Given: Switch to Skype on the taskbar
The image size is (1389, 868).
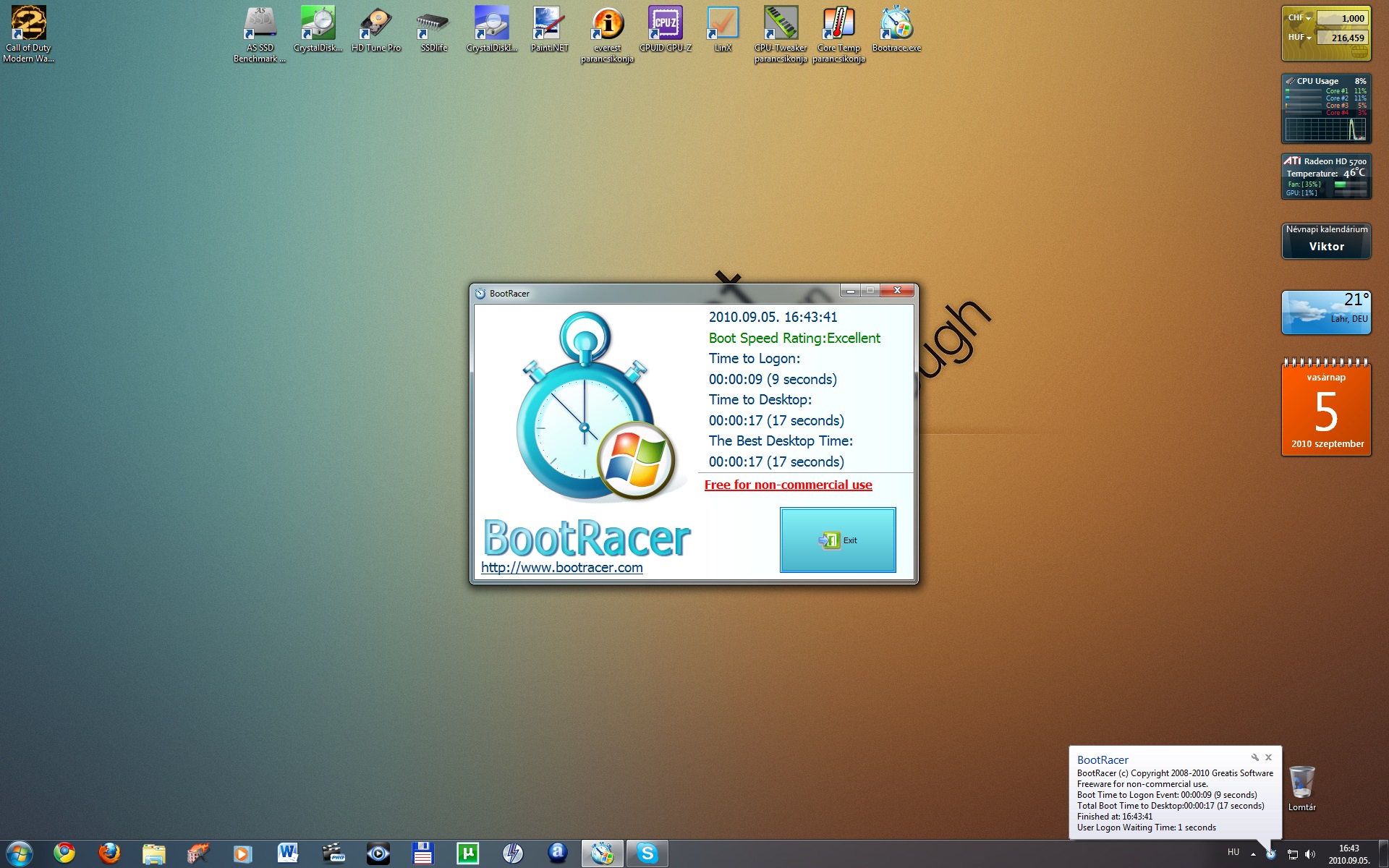Looking at the screenshot, I should pos(647,854).
